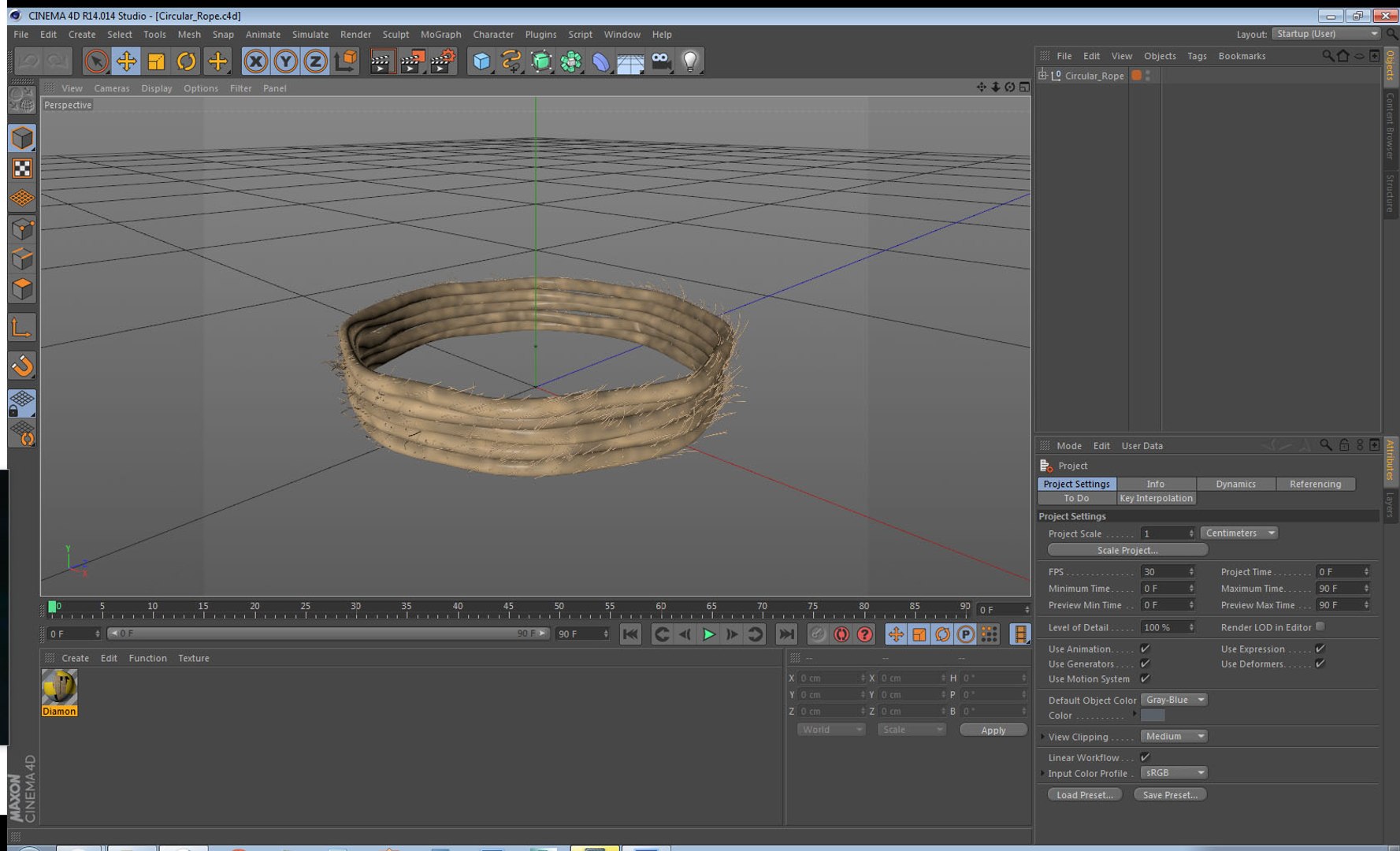Enable Snap magnet icon in left toolbar
The image size is (1400, 851).
(x=22, y=366)
